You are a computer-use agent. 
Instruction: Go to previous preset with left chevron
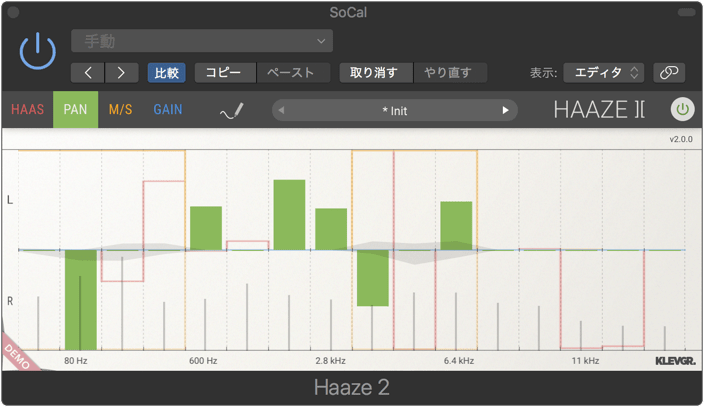point(88,73)
